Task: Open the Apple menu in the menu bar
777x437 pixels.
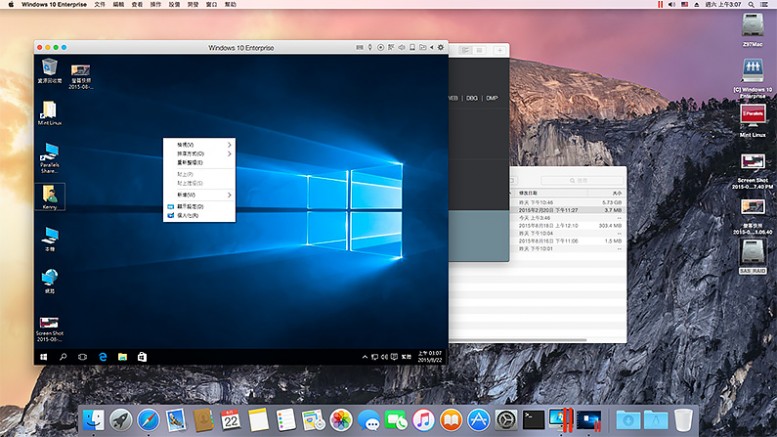Action: (11, 4)
